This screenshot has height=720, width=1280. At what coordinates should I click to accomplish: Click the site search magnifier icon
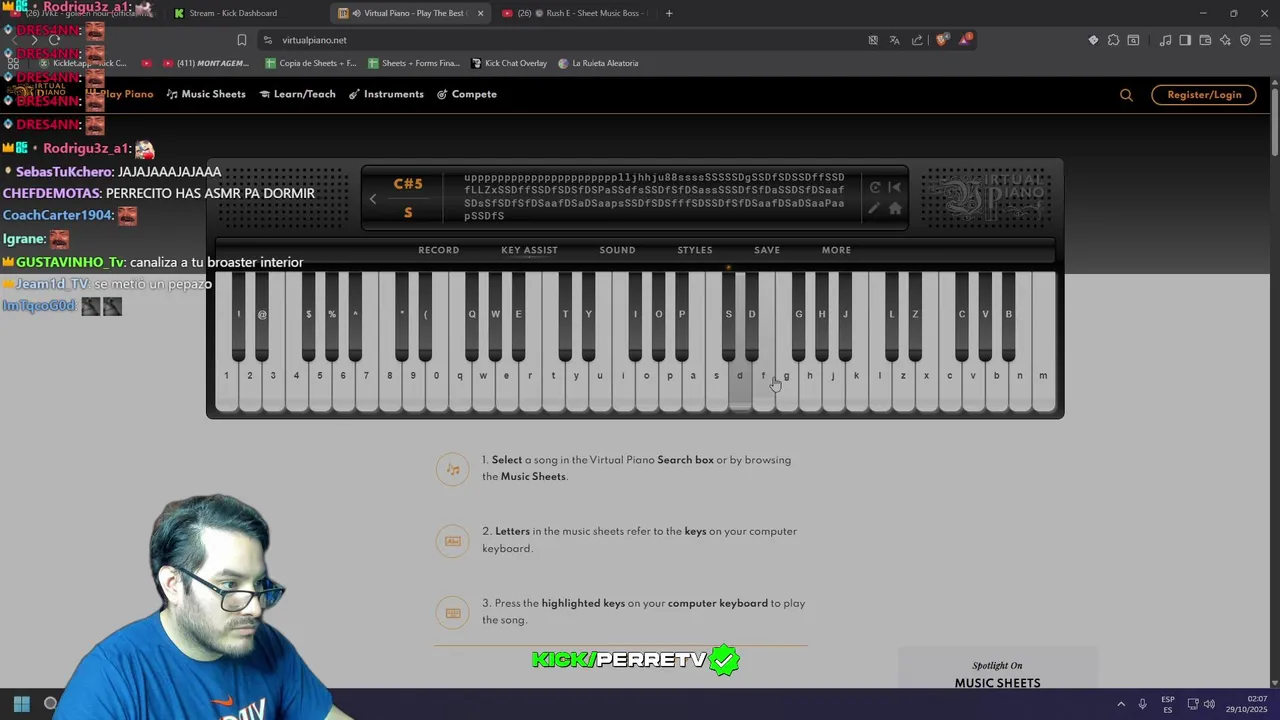pyautogui.click(x=1126, y=95)
